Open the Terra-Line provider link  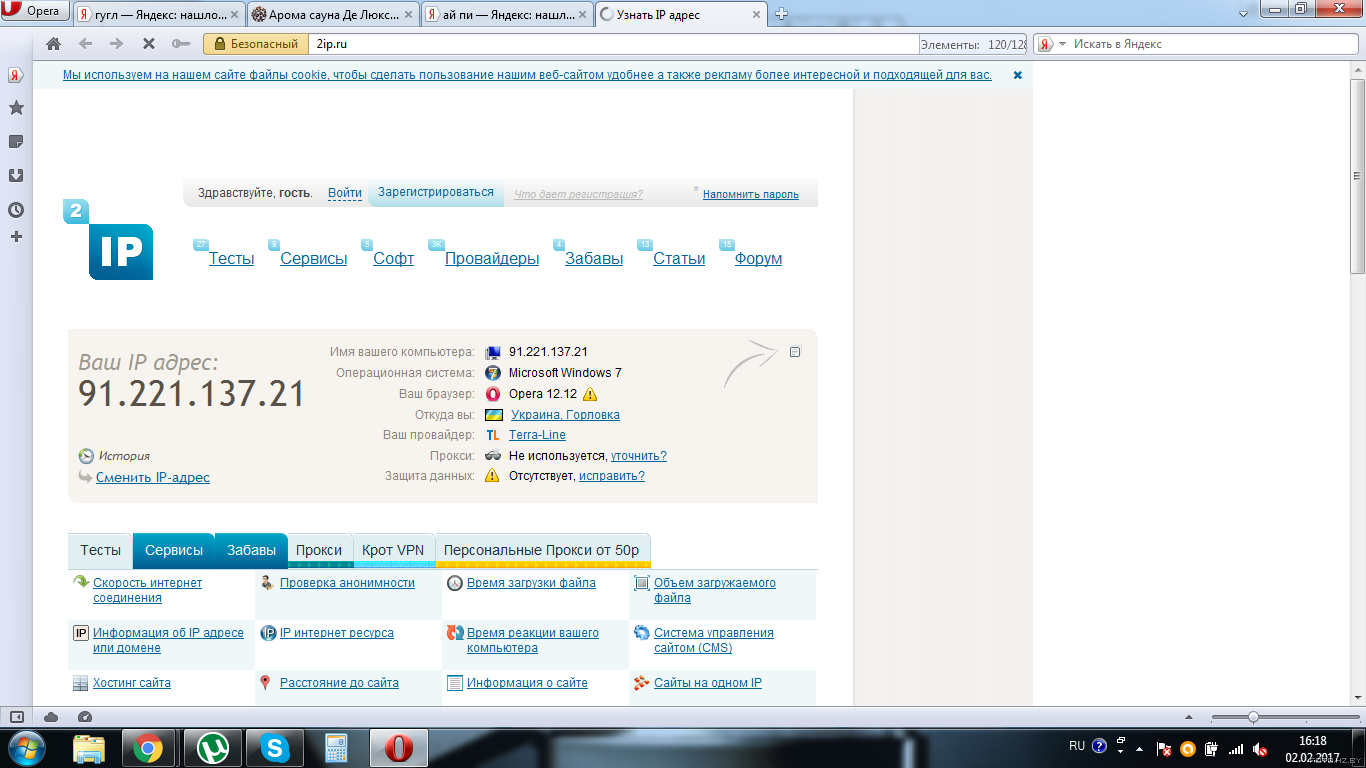coord(537,435)
